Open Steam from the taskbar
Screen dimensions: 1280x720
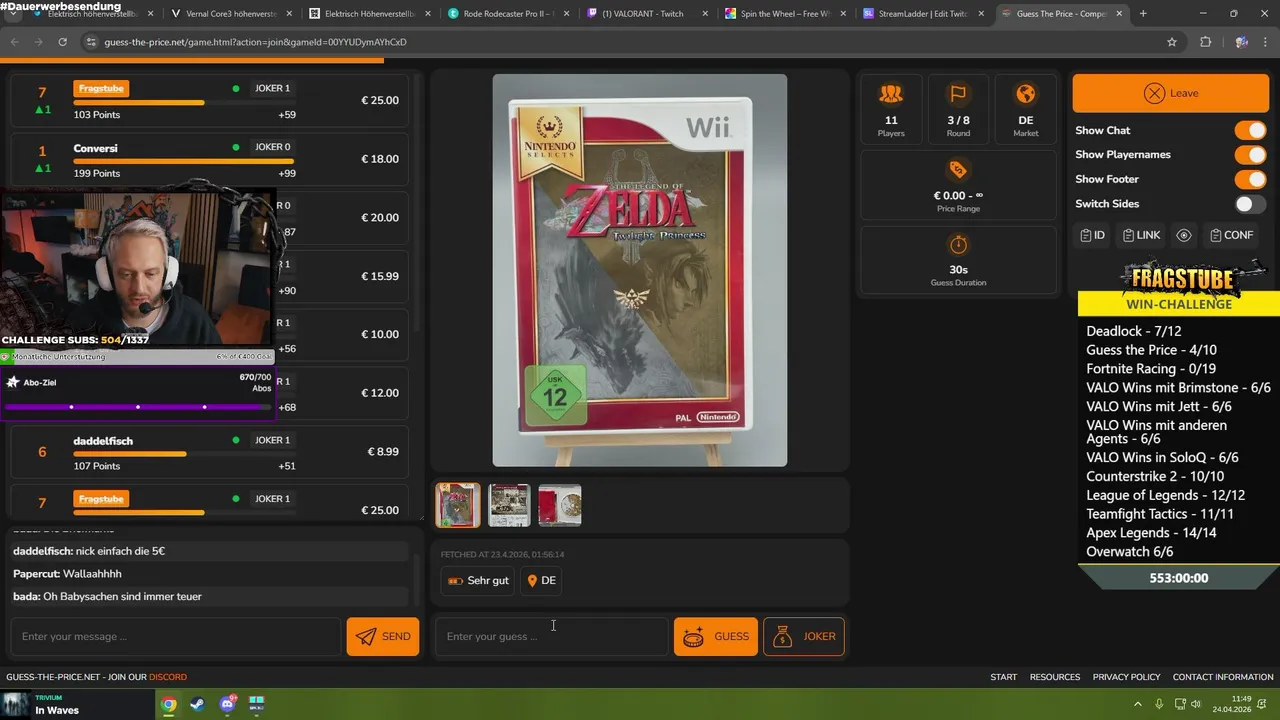[x=198, y=704]
